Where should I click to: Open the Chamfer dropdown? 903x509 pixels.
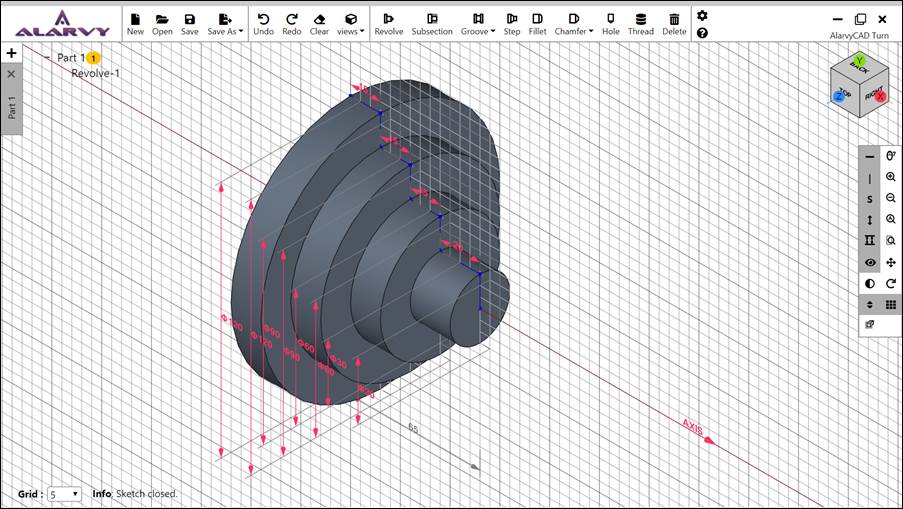coord(574,24)
